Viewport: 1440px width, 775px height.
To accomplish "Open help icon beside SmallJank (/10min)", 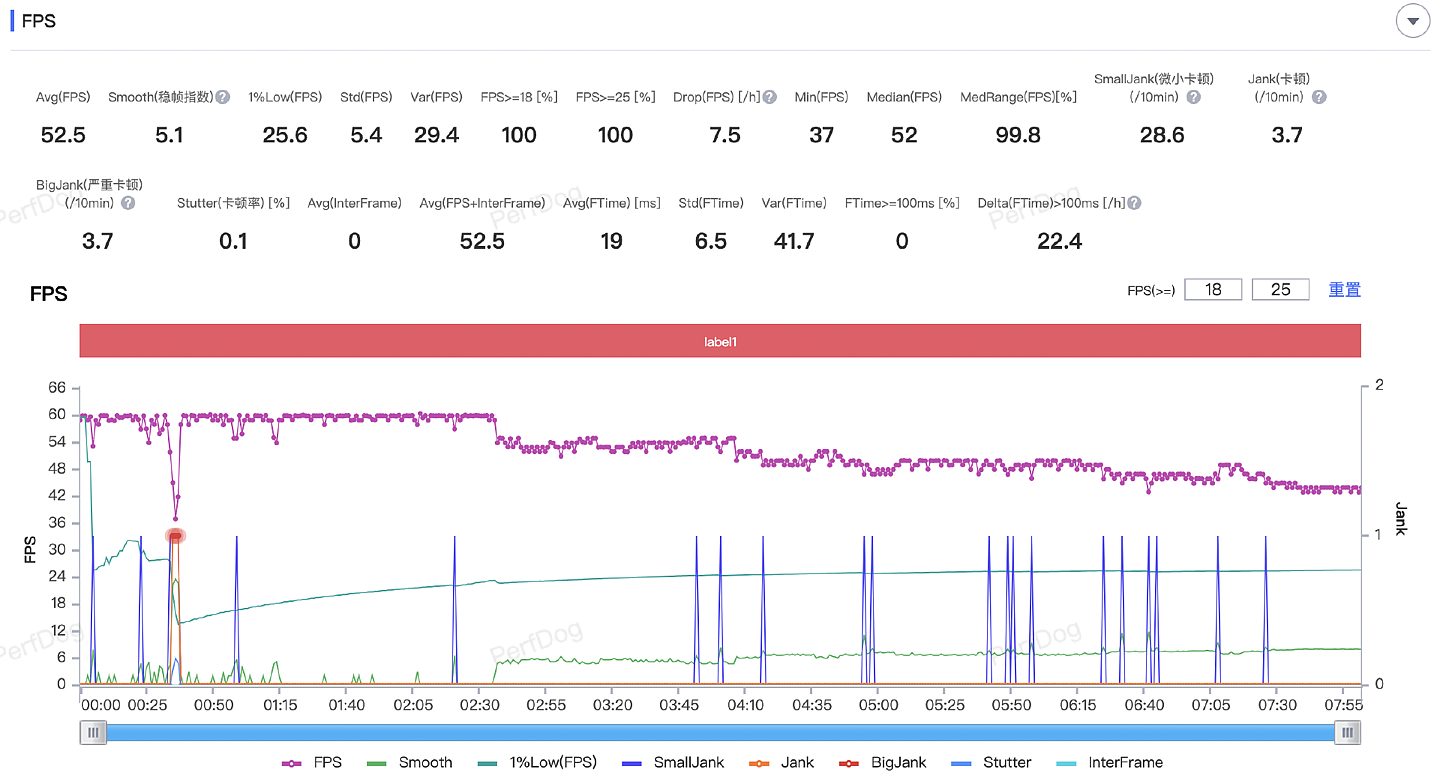I will (x=1193, y=97).
